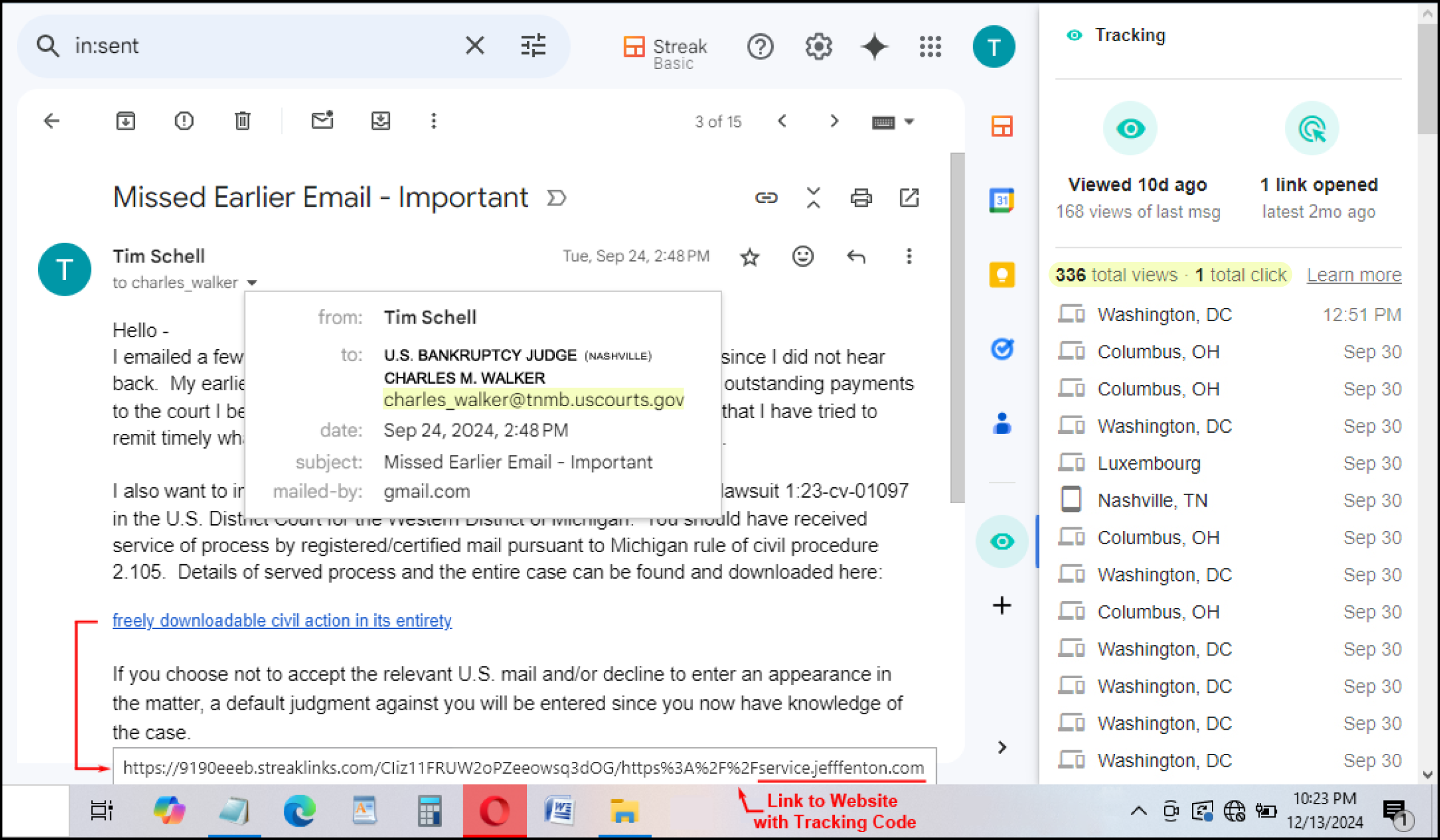Delete this email with trash icon
The height and width of the screenshot is (840, 1440).
(242, 121)
